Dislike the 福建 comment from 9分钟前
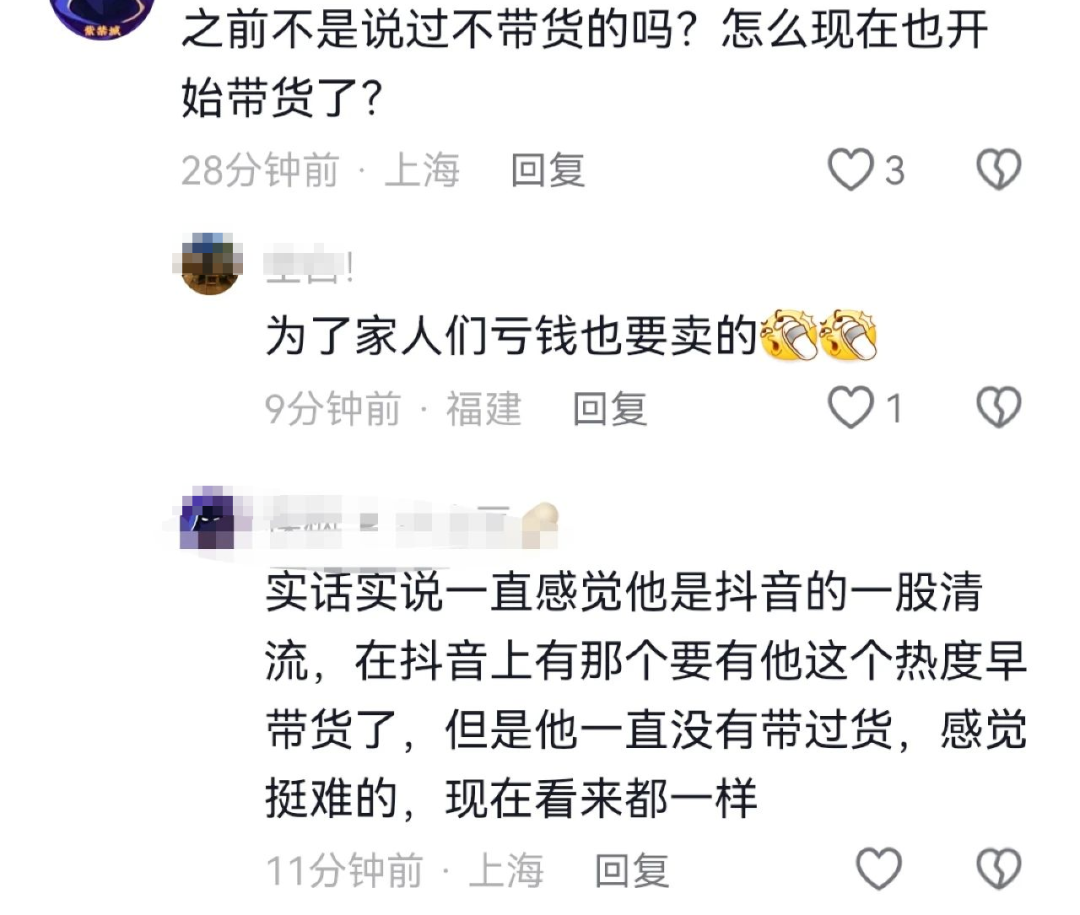Image resolution: width=1080 pixels, height=915 pixels. tap(998, 407)
